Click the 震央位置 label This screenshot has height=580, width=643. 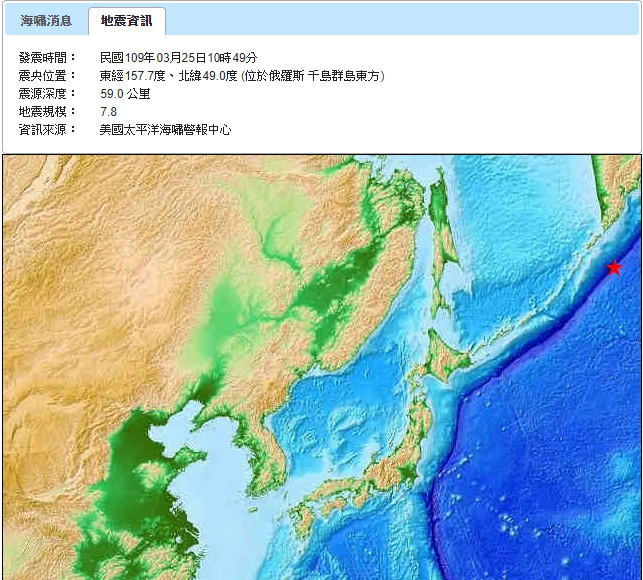47,76
